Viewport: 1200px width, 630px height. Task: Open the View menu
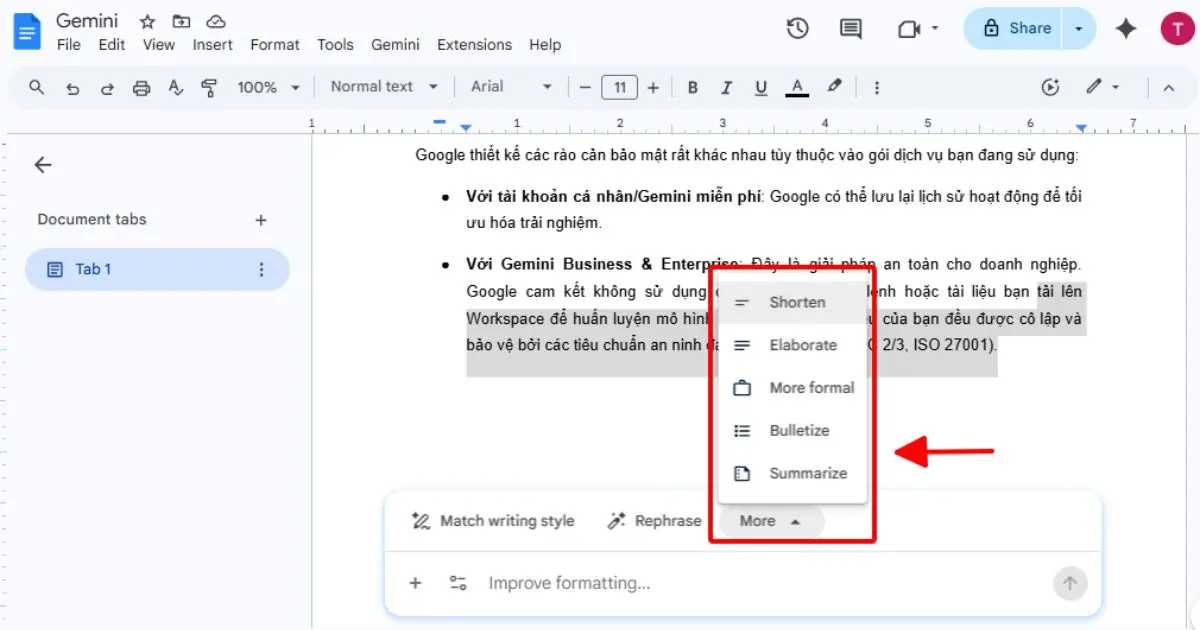[159, 45]
